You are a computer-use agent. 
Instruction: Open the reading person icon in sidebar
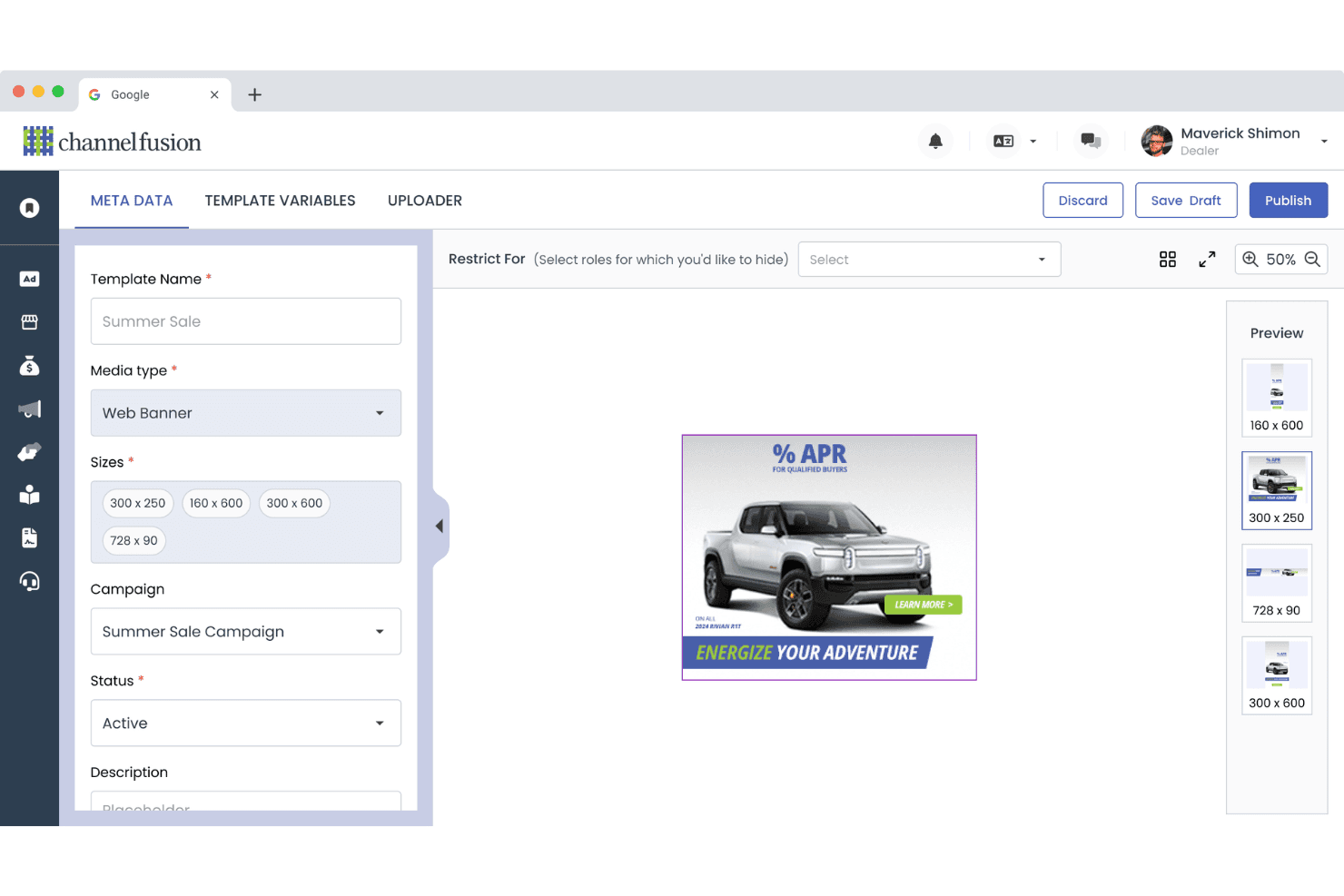point(30,495)
